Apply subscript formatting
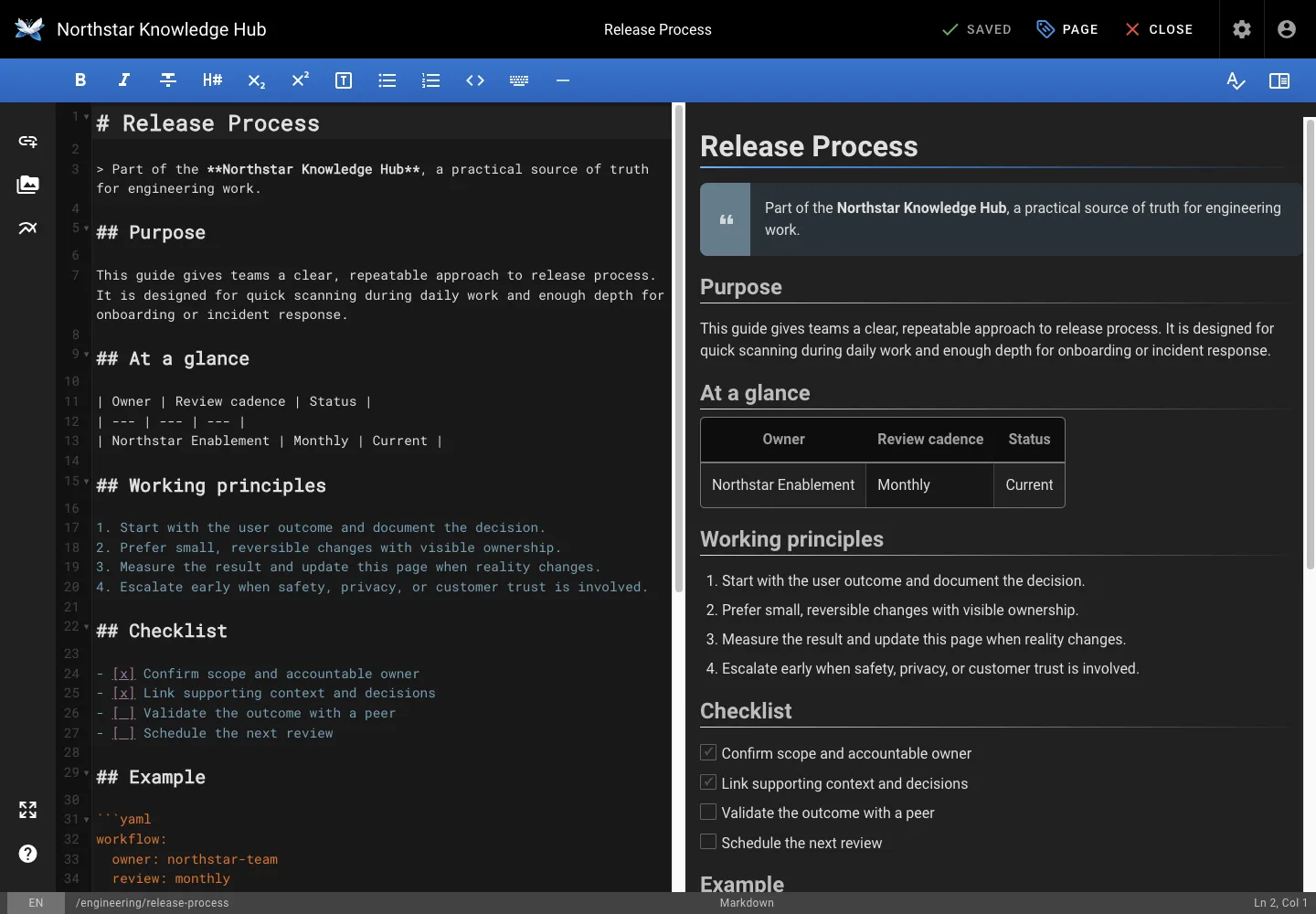 256,80
